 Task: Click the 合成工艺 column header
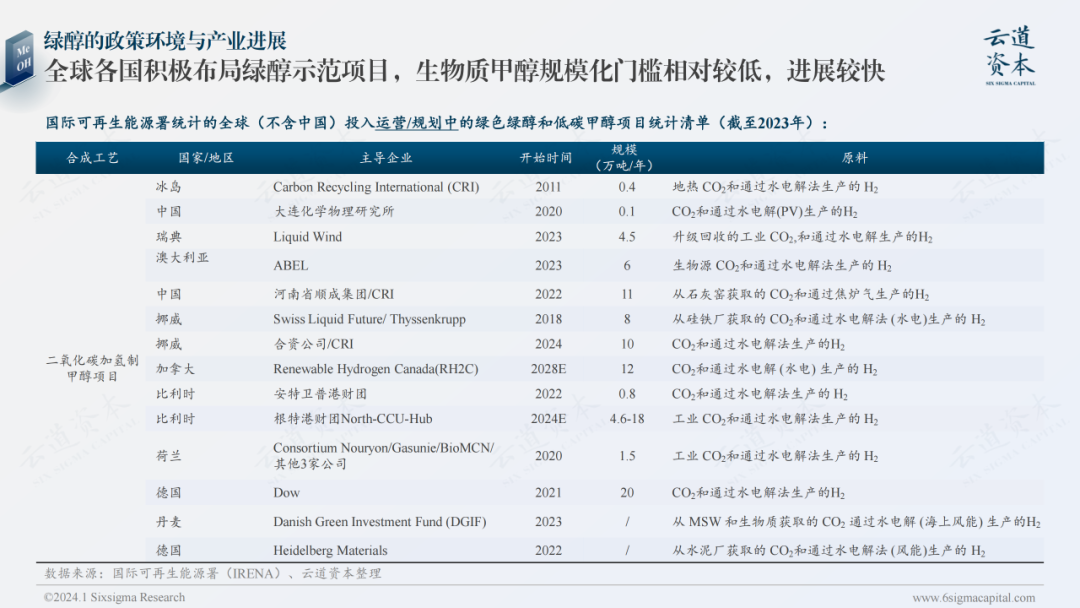coord(92,158)
